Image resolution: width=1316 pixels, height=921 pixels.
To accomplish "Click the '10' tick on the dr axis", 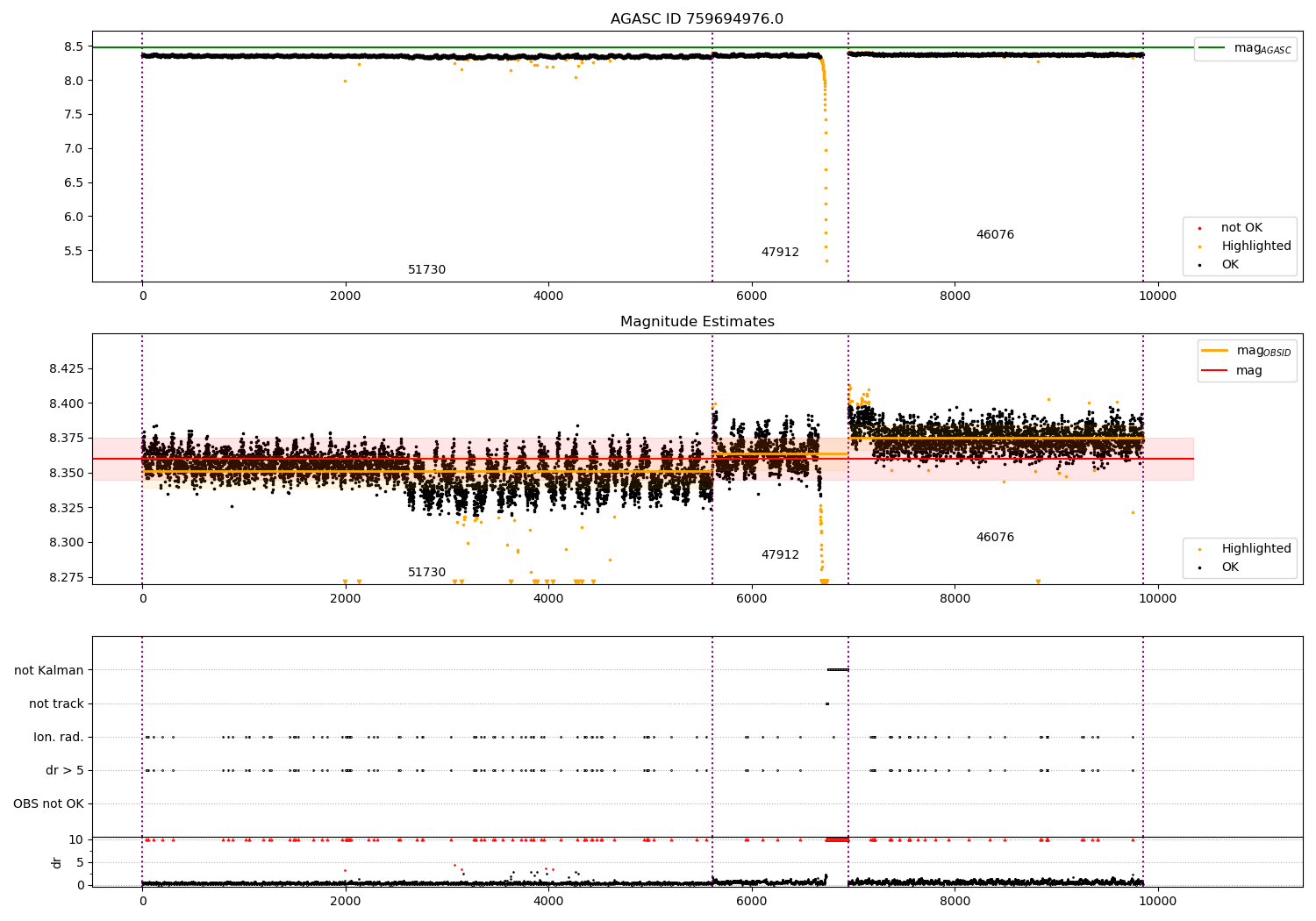I will [x=76, y=840].
